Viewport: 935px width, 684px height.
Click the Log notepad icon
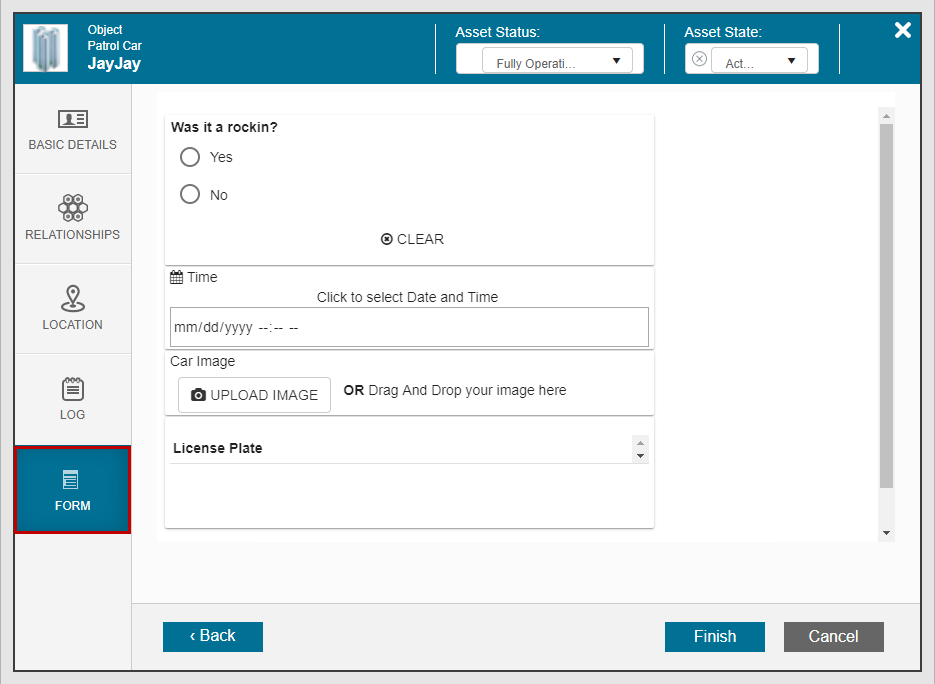coord(72,388)
